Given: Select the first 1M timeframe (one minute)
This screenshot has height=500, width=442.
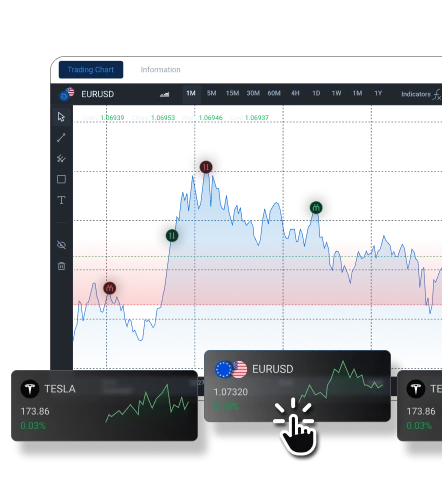Looking at the screenshot, I should coord(191,93).
